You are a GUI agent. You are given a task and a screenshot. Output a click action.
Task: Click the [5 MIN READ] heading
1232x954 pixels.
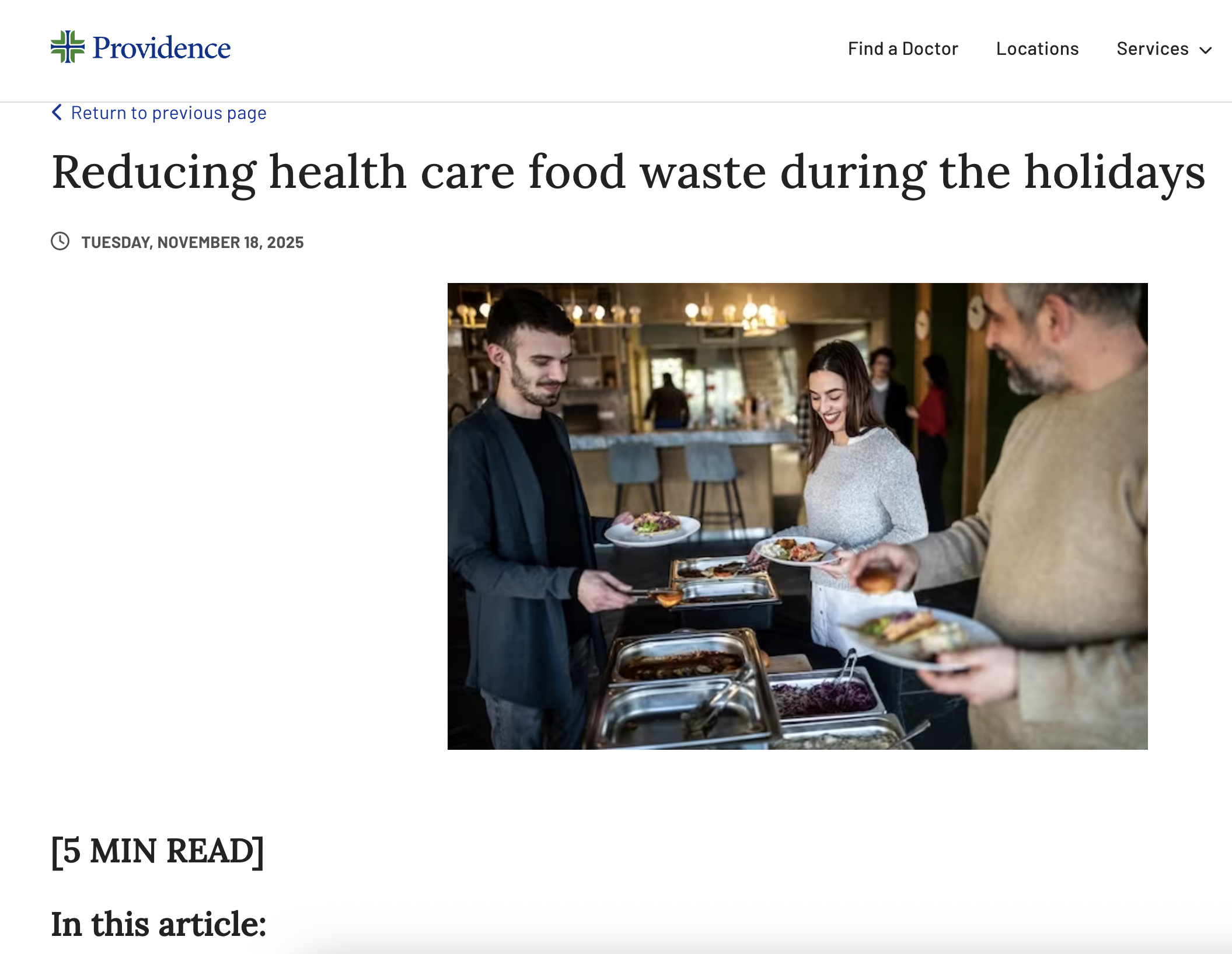point(158,851)
